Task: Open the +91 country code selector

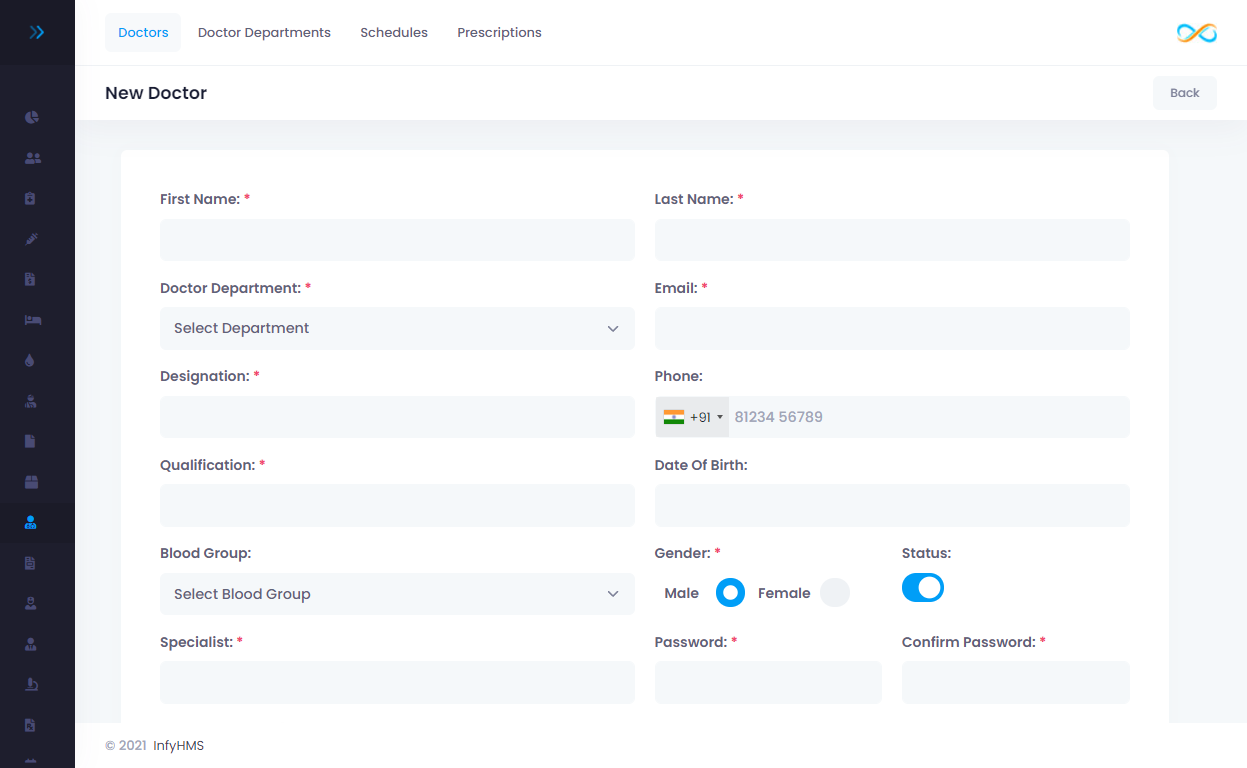Action: (x=693, y=417)
